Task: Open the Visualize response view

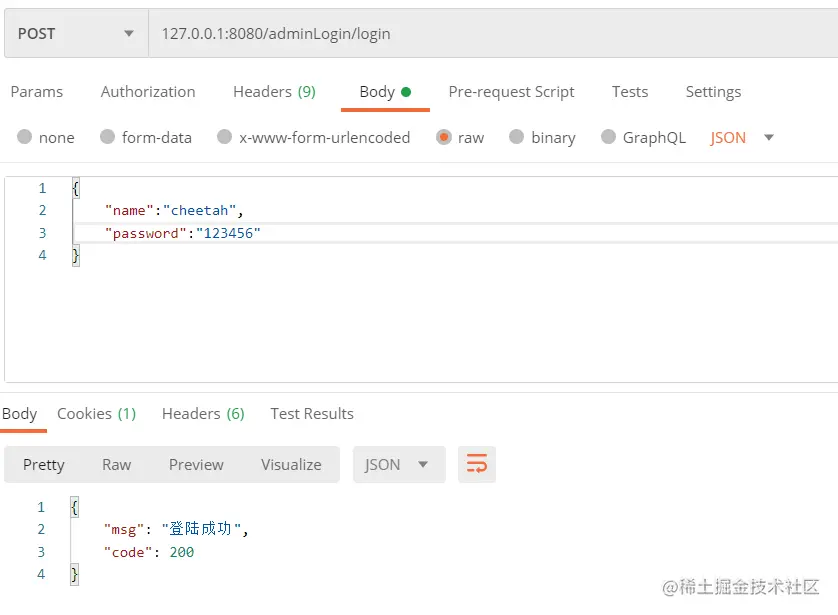Action: click(291, 464)
